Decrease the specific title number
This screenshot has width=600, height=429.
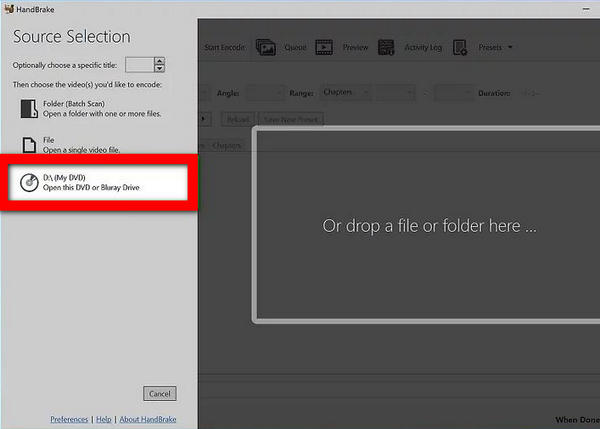pyautogui.click(x=160, y=69)
